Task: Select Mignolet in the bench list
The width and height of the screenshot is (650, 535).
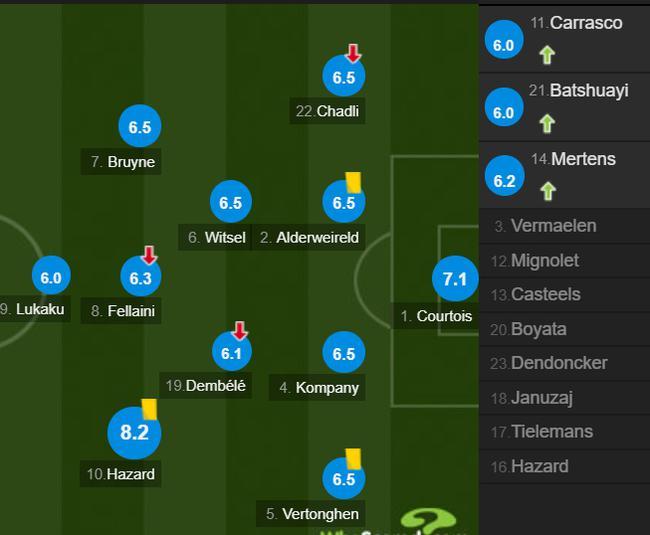Action: 565,261
